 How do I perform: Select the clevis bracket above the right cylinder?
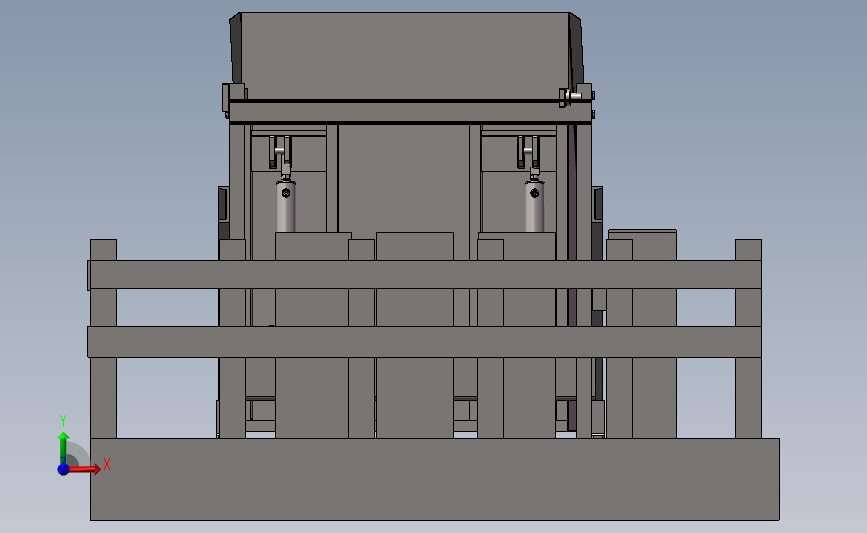pyautogui.click(x=529, y=152)
